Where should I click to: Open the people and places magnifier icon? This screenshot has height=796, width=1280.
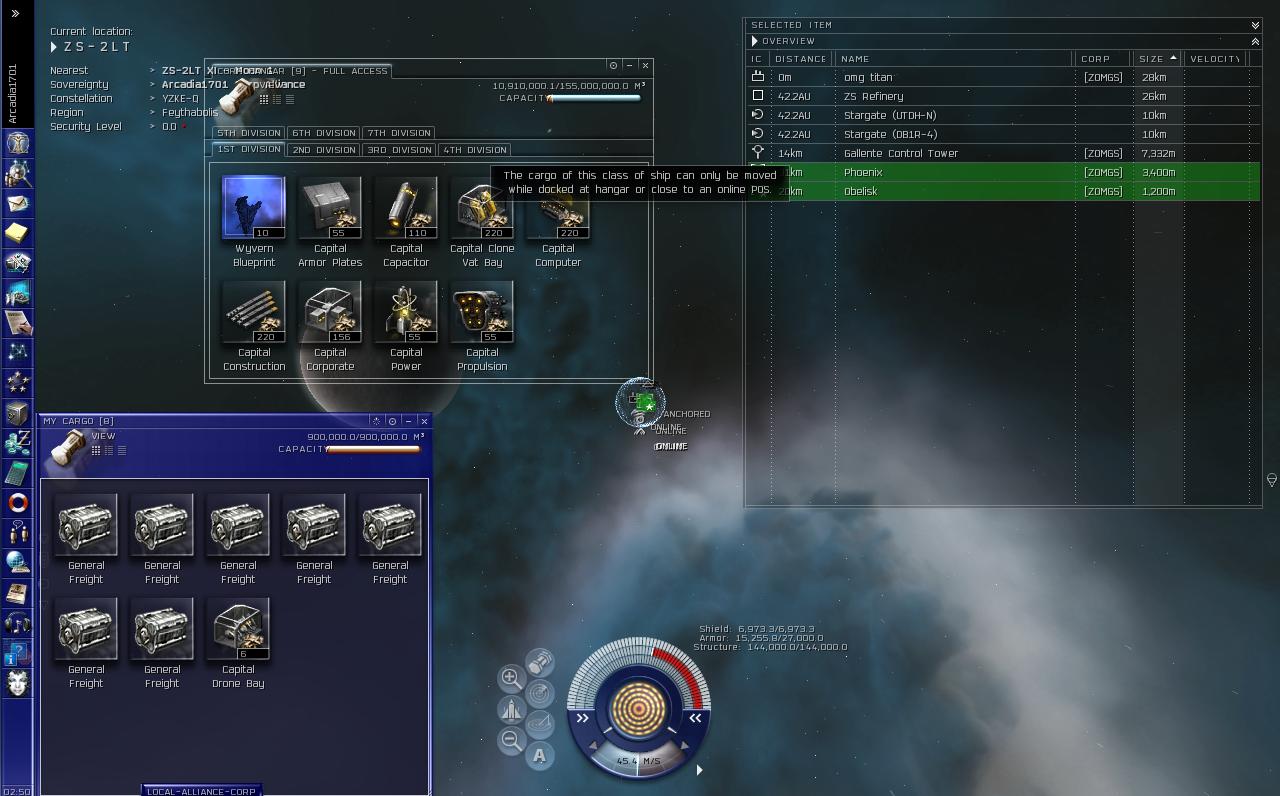pyautogui.click(x=18, y=173)
